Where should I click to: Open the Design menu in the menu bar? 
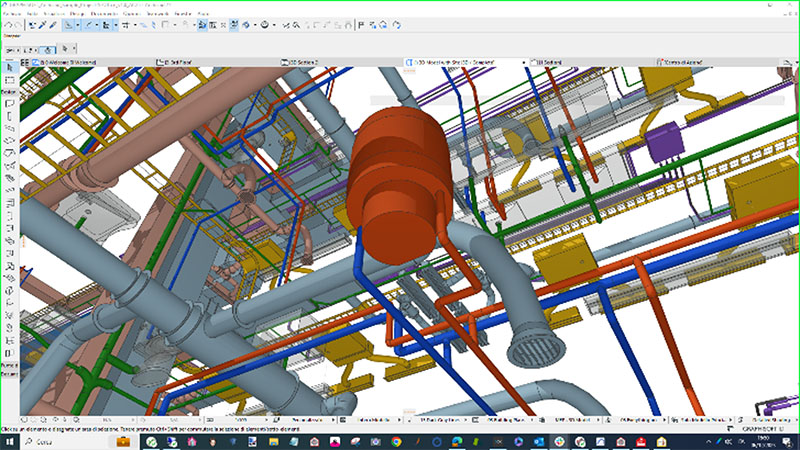[x=74, y=15]
